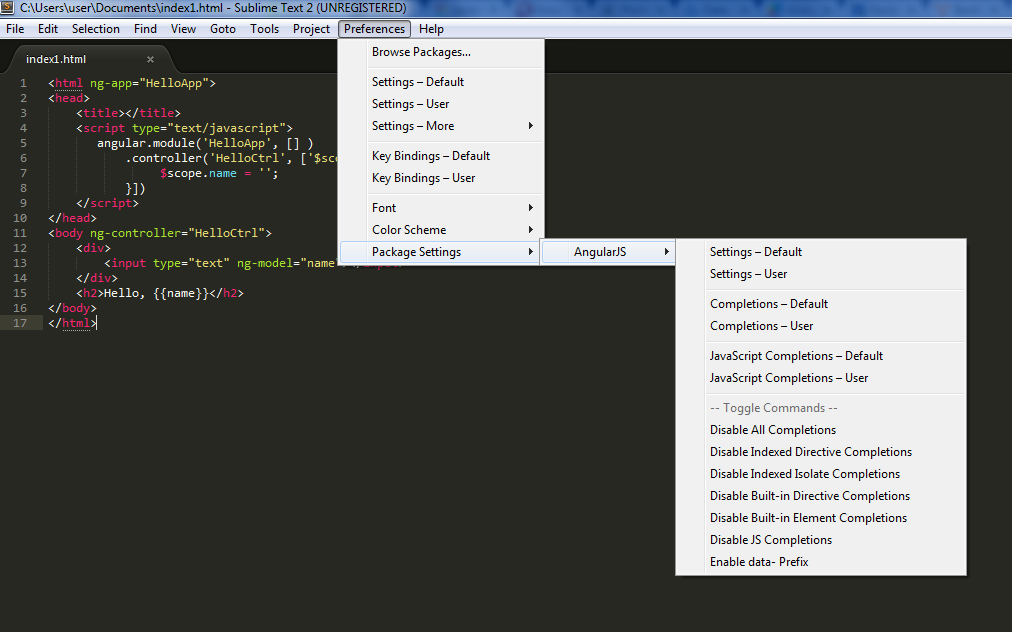Close the Preferences menu
The height and width of the screenshot is (632, 1012).
pyautogui.click(x=374, y=29)
